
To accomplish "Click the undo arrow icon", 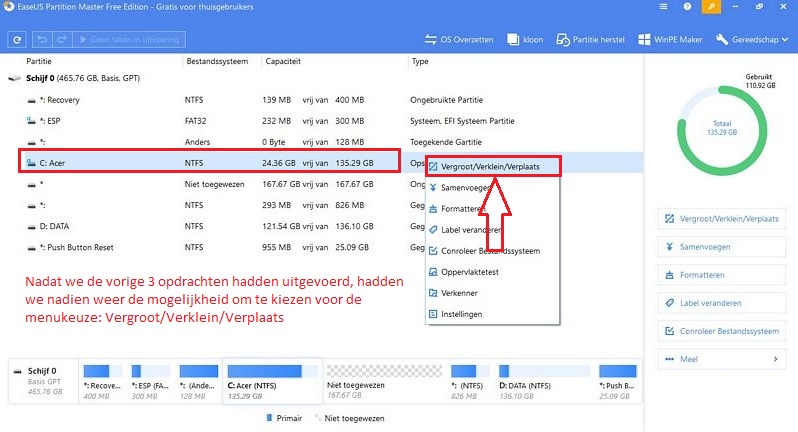I will pyautogui.click(x=42, y=39).
